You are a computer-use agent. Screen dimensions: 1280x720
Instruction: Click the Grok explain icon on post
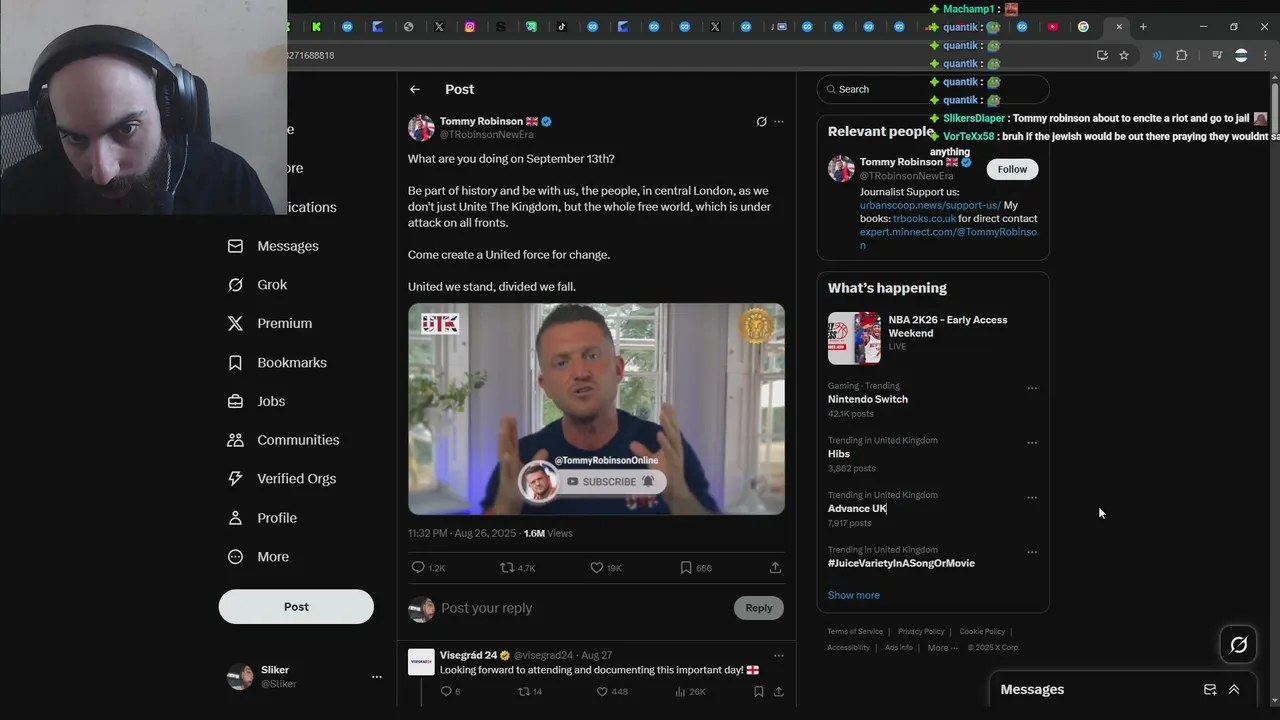[x=761, y=122]
